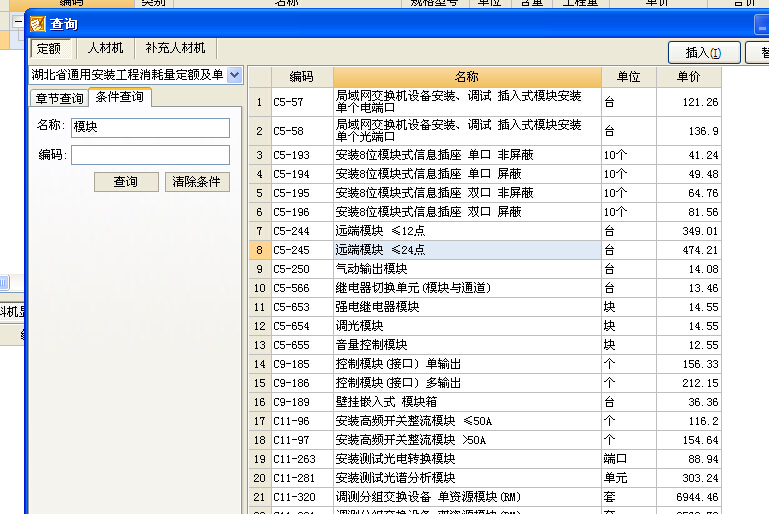Screen dimensions: 769x514
Task: Click the 查询 dialog title icon
Action: 38,24
